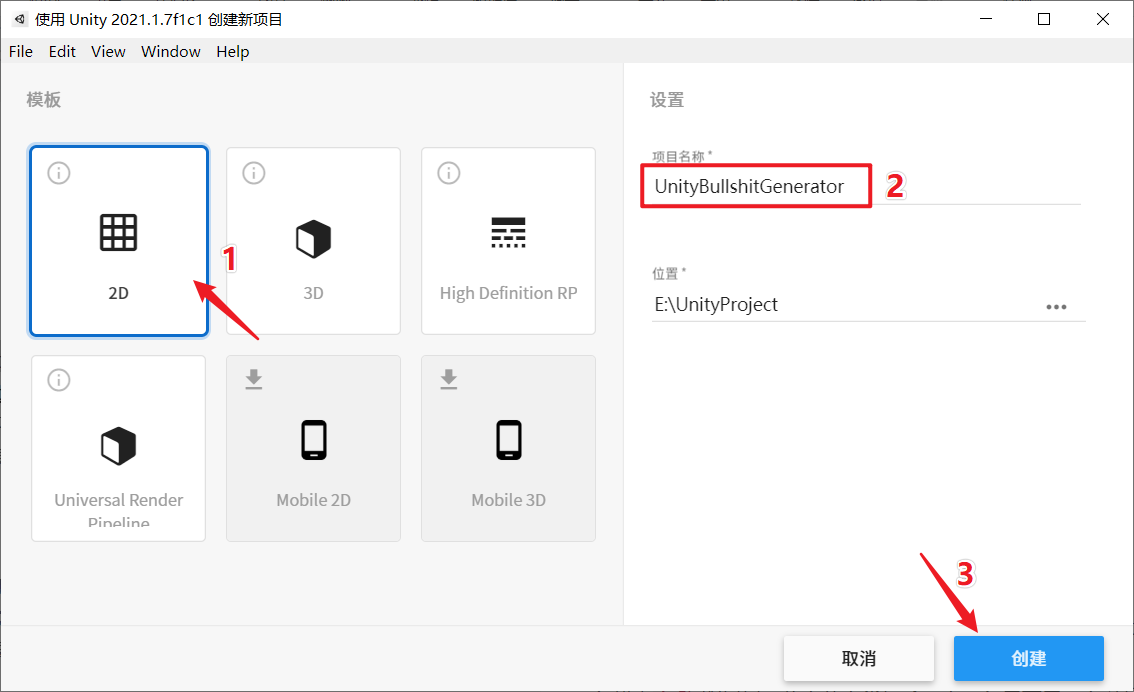
Task: Select the Mobile 2D label
Action: 313,500
